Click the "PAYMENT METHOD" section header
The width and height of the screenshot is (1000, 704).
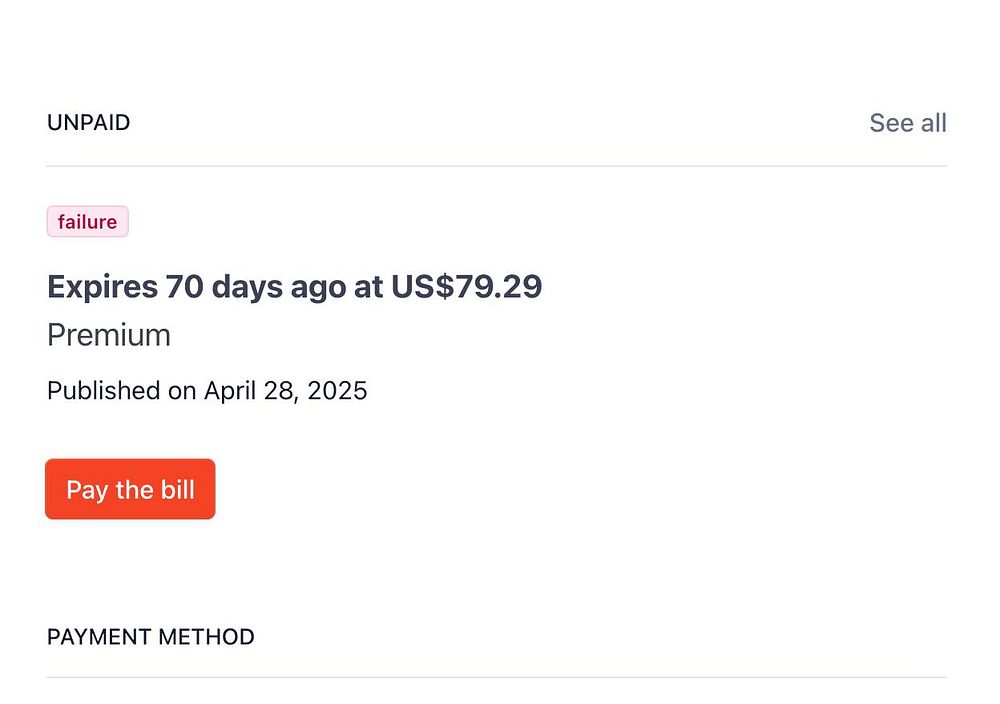click(150, 637)
